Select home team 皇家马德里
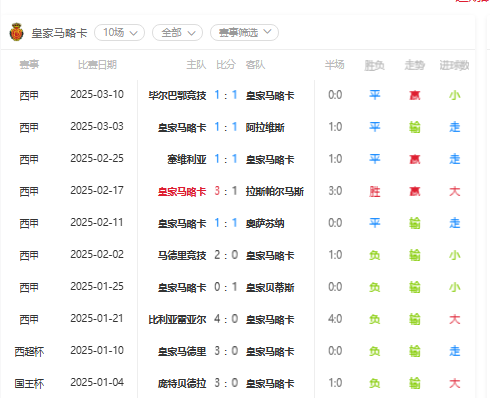The width and height of the screenshot is (490, 398). pos(182,351)
